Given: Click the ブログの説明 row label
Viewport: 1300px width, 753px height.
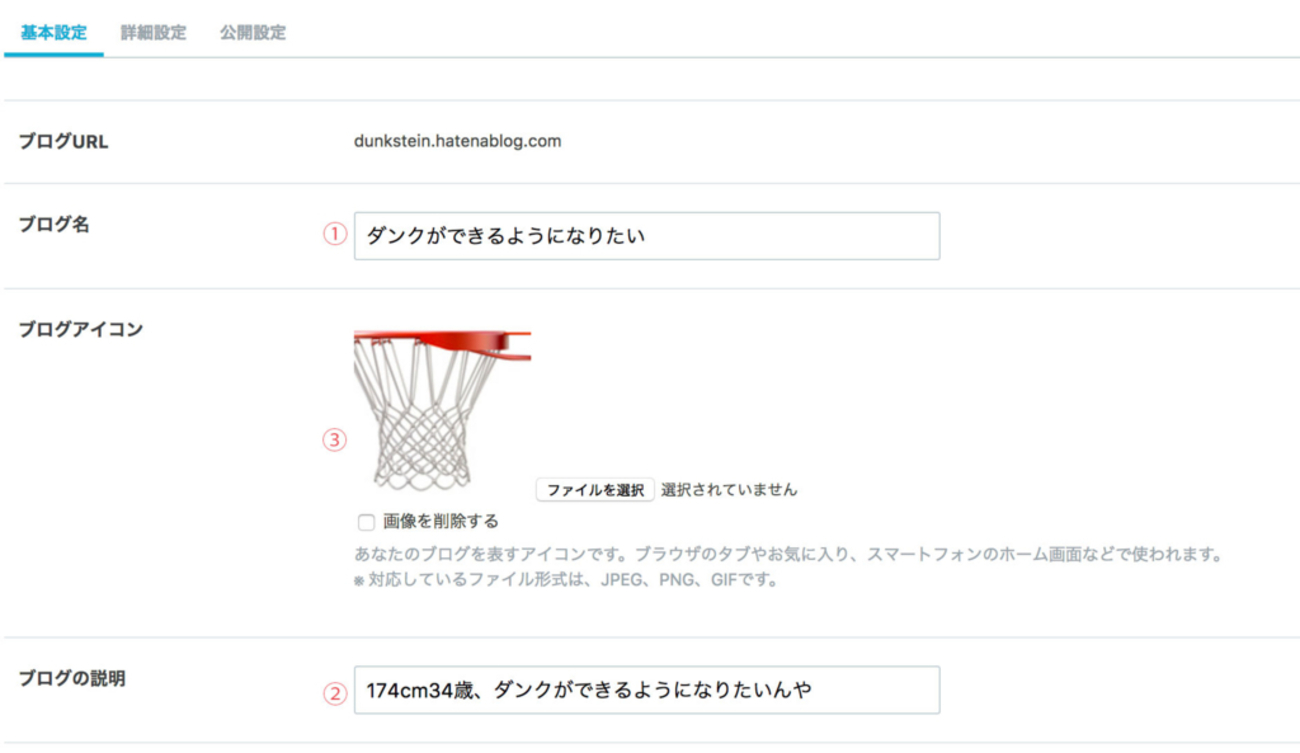Looking at the screenshot, I should click(72, 679).
